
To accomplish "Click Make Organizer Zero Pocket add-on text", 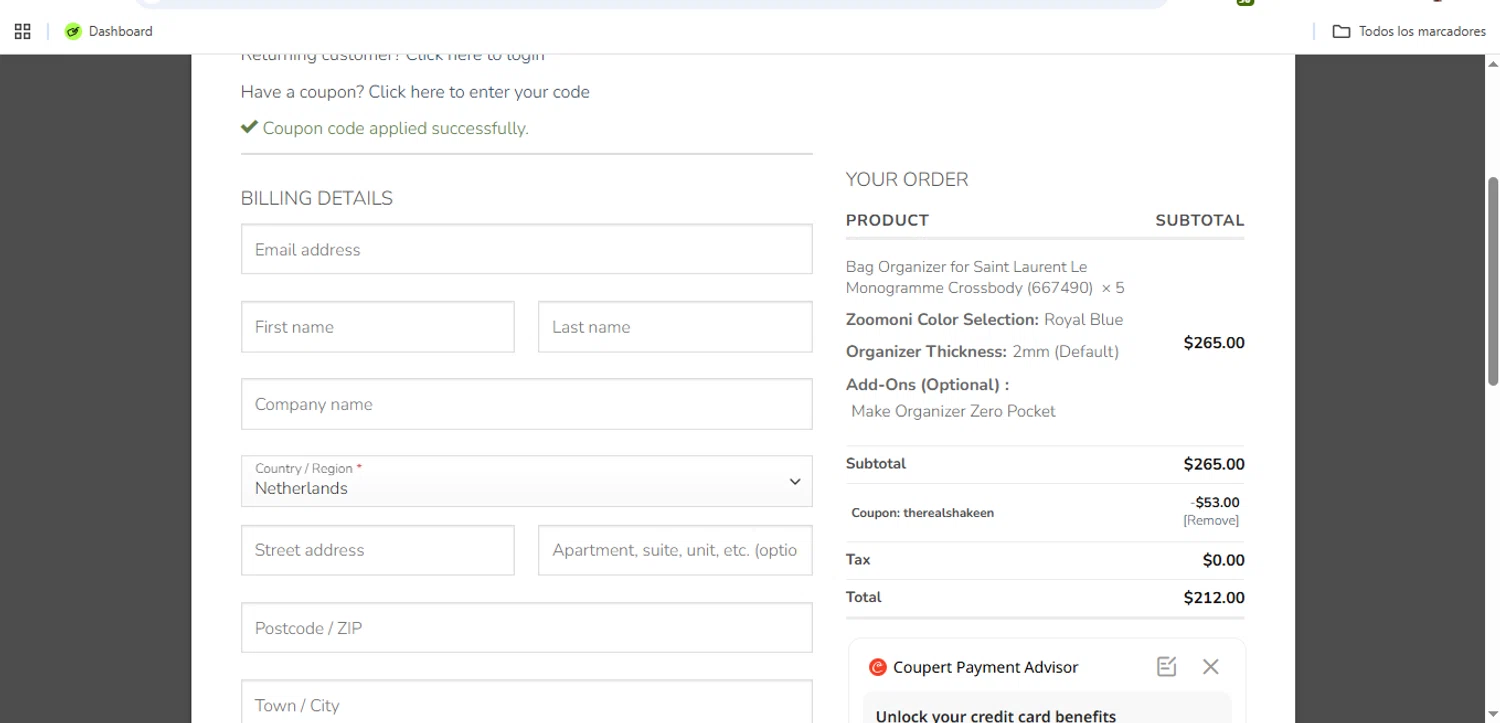I will pos(953,411).
